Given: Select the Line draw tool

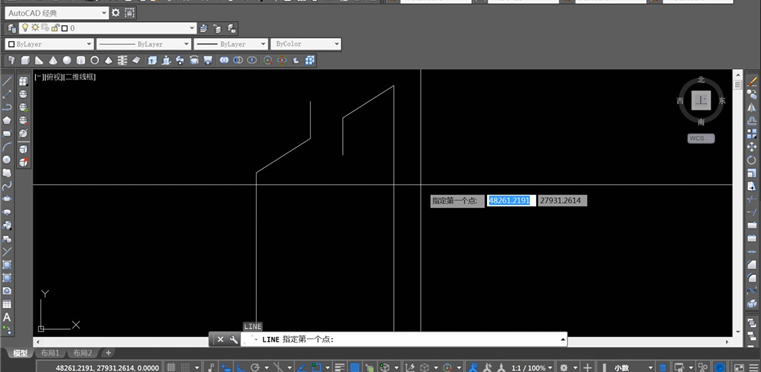Looking at the screenshot, I should click(7, 81).
